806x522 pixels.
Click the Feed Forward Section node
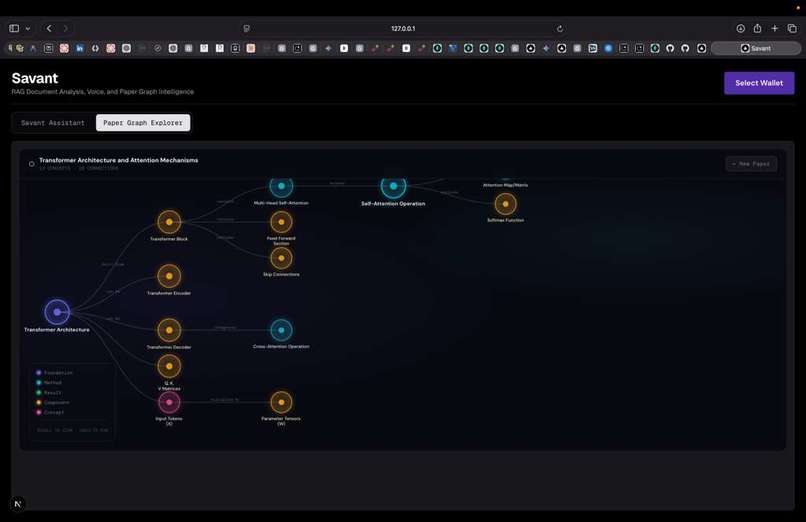pos(281,222)
